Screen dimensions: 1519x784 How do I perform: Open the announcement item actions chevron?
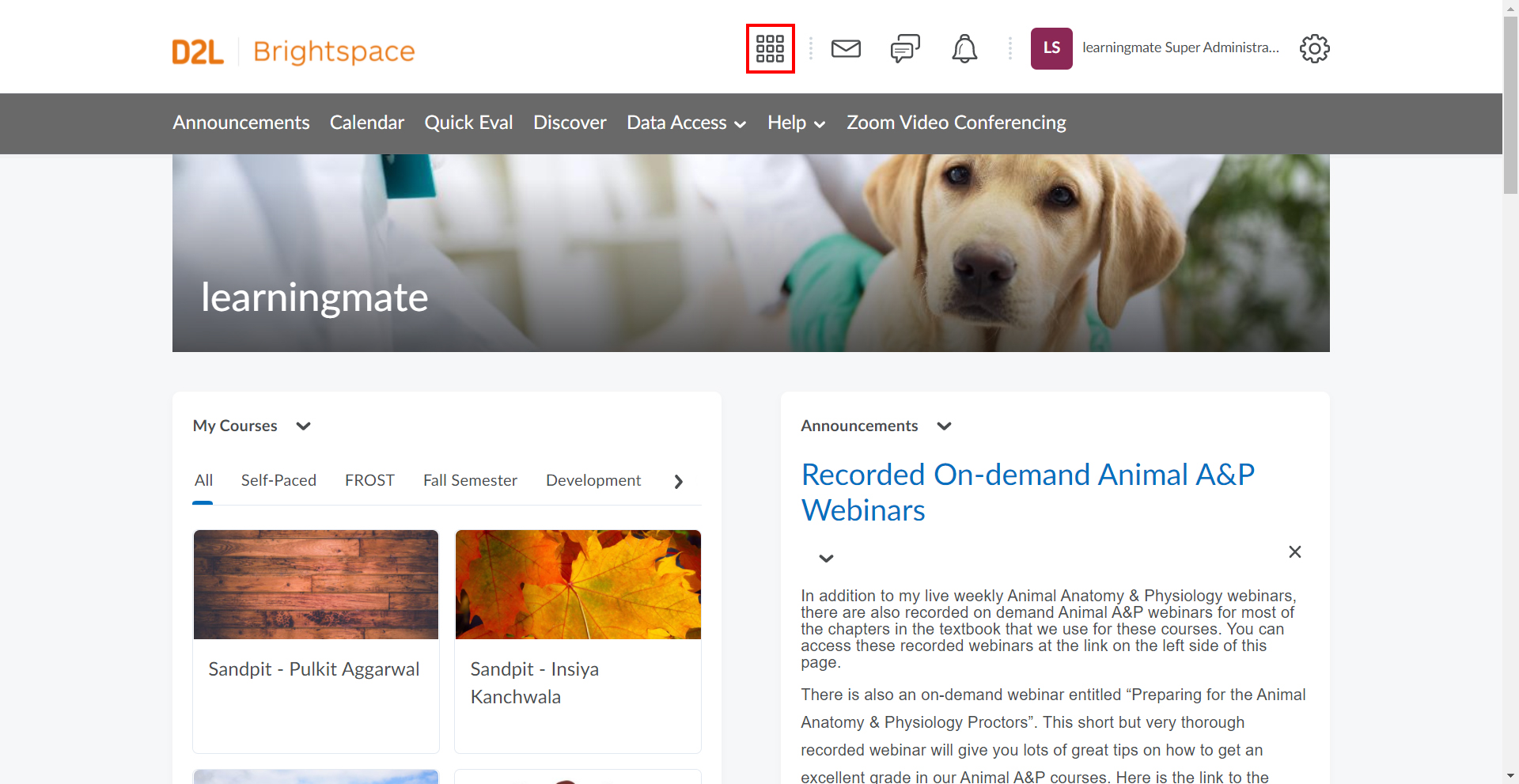[826, 559]
